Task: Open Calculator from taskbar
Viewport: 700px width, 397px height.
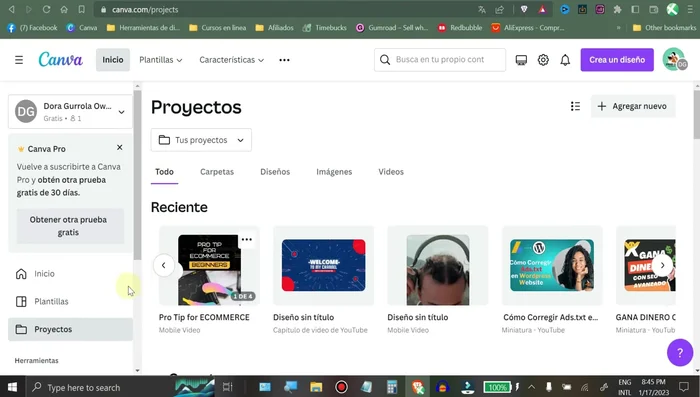Action: pyautogui.click(x=392, y=387)
